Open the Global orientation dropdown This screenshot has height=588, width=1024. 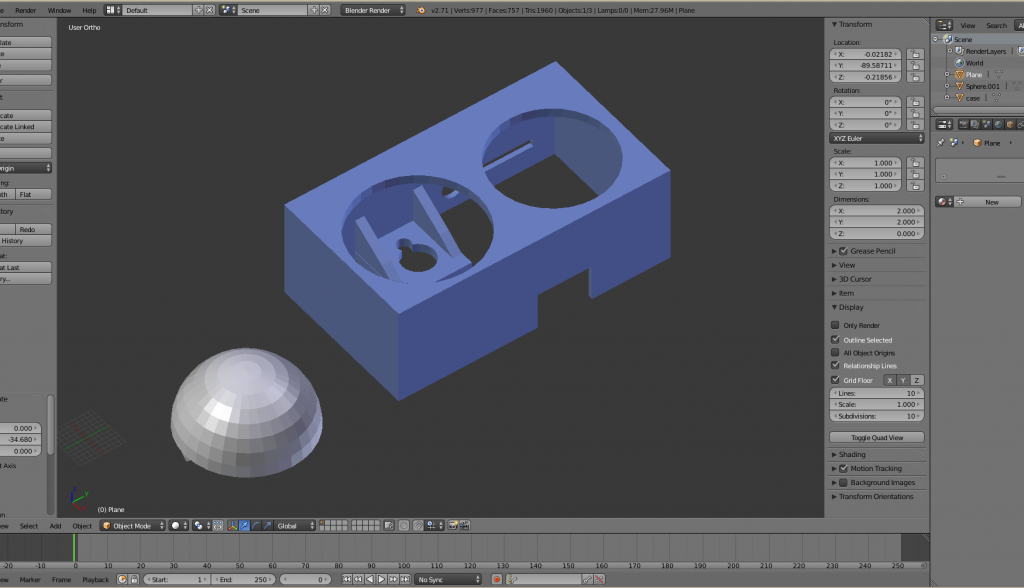click(x=295, y=526)
